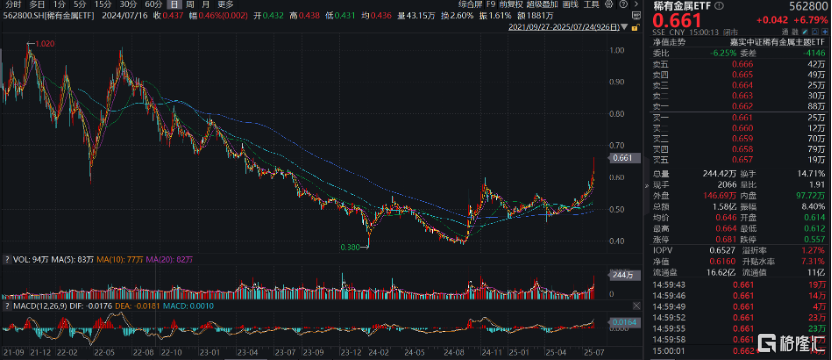Click the 委比 -6.25% value
Screen dimensions: 832x360
722,53
